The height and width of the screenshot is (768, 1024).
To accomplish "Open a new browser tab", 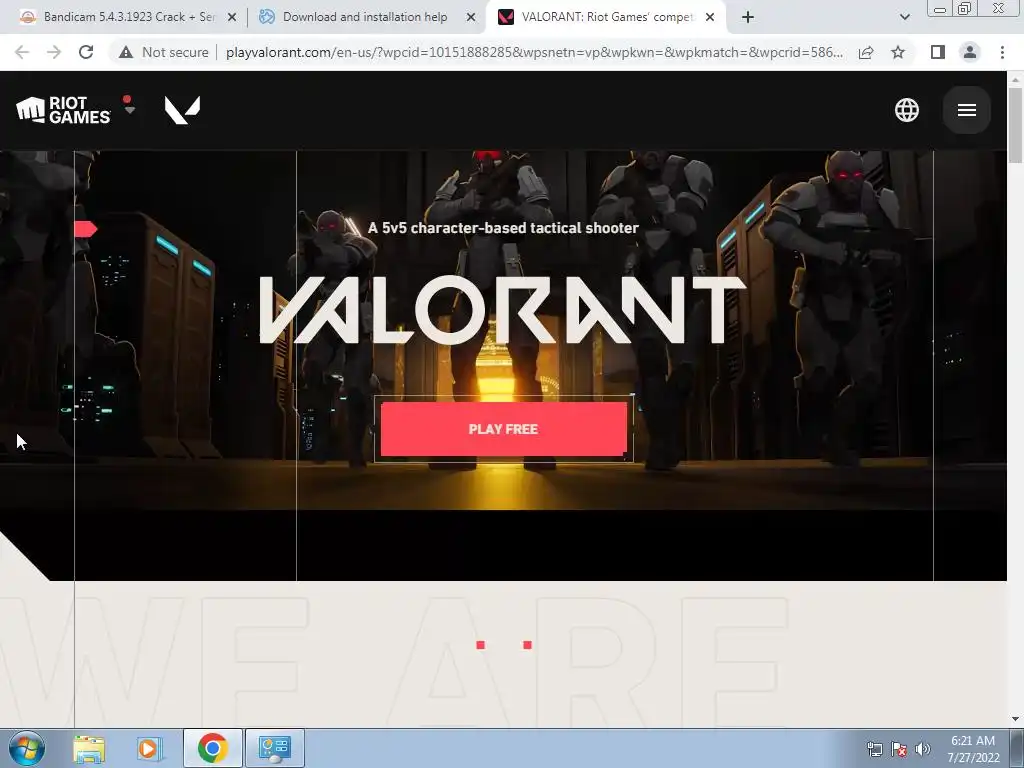I will point(748,17).
